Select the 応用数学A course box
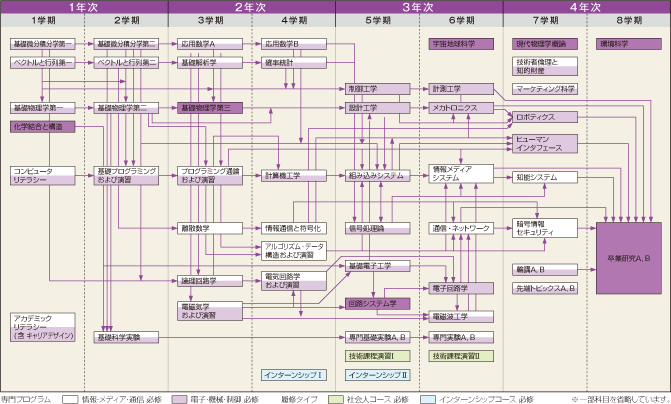Screen dimensions: 671x404 pos(210,44)
